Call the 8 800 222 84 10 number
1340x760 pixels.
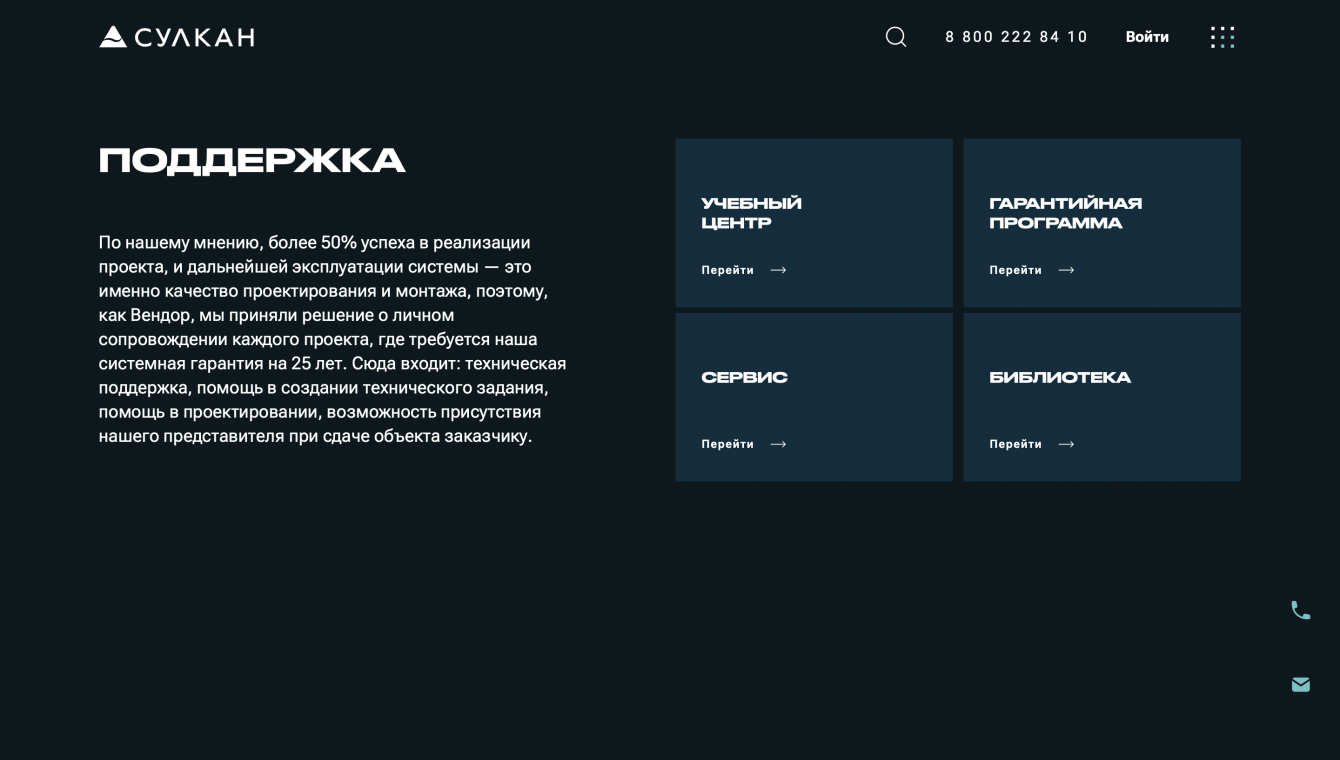click(x=1016, y=37)
